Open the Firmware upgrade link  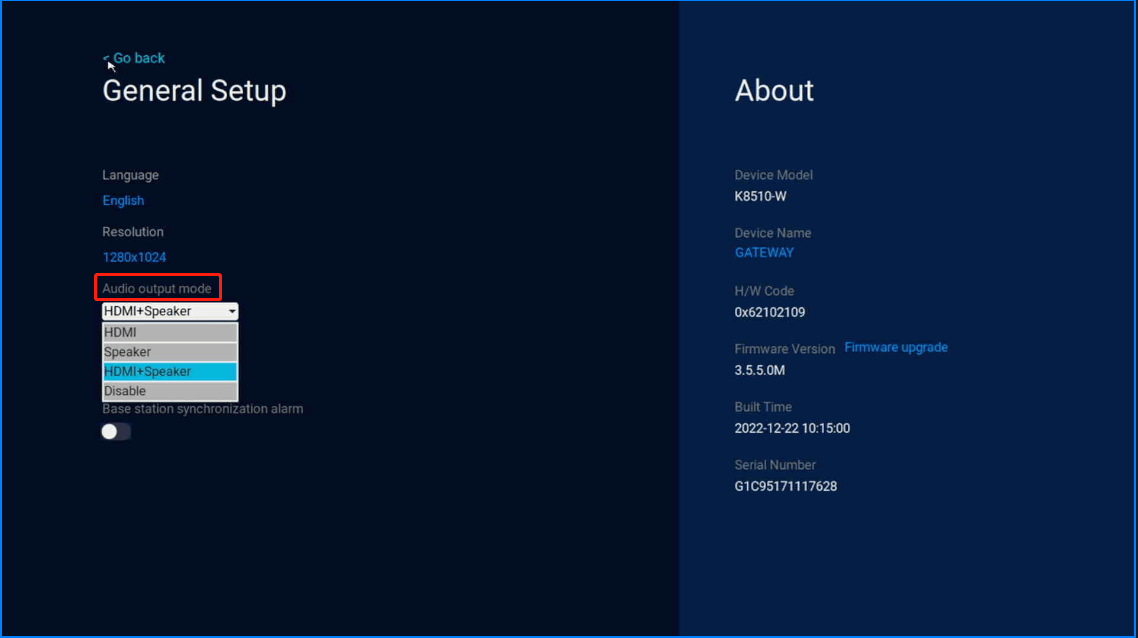coord(896,348)
